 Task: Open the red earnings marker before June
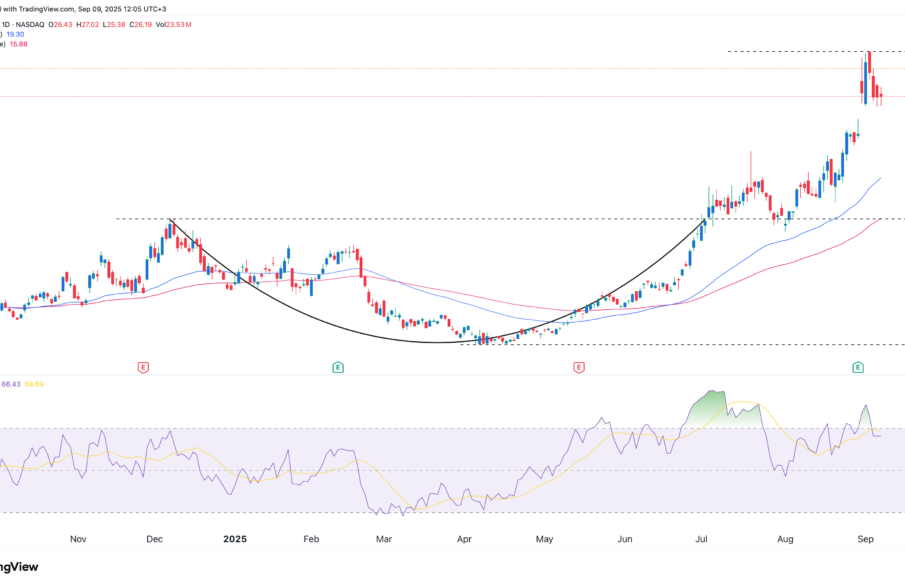point(578,368)
